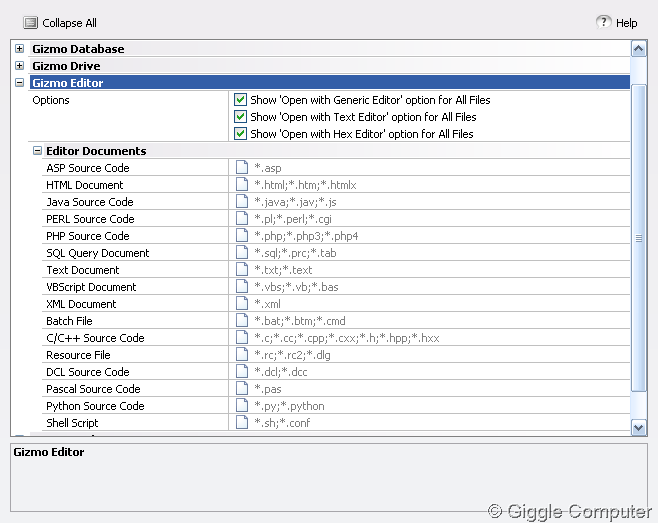Click the *.rc;*.rc2;*.dlg extension value
The image size is (658, 523).
click(292, 355)
